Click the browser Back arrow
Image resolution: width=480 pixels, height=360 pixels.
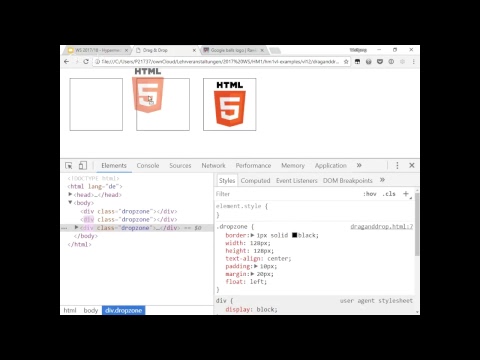coord(66,62)
